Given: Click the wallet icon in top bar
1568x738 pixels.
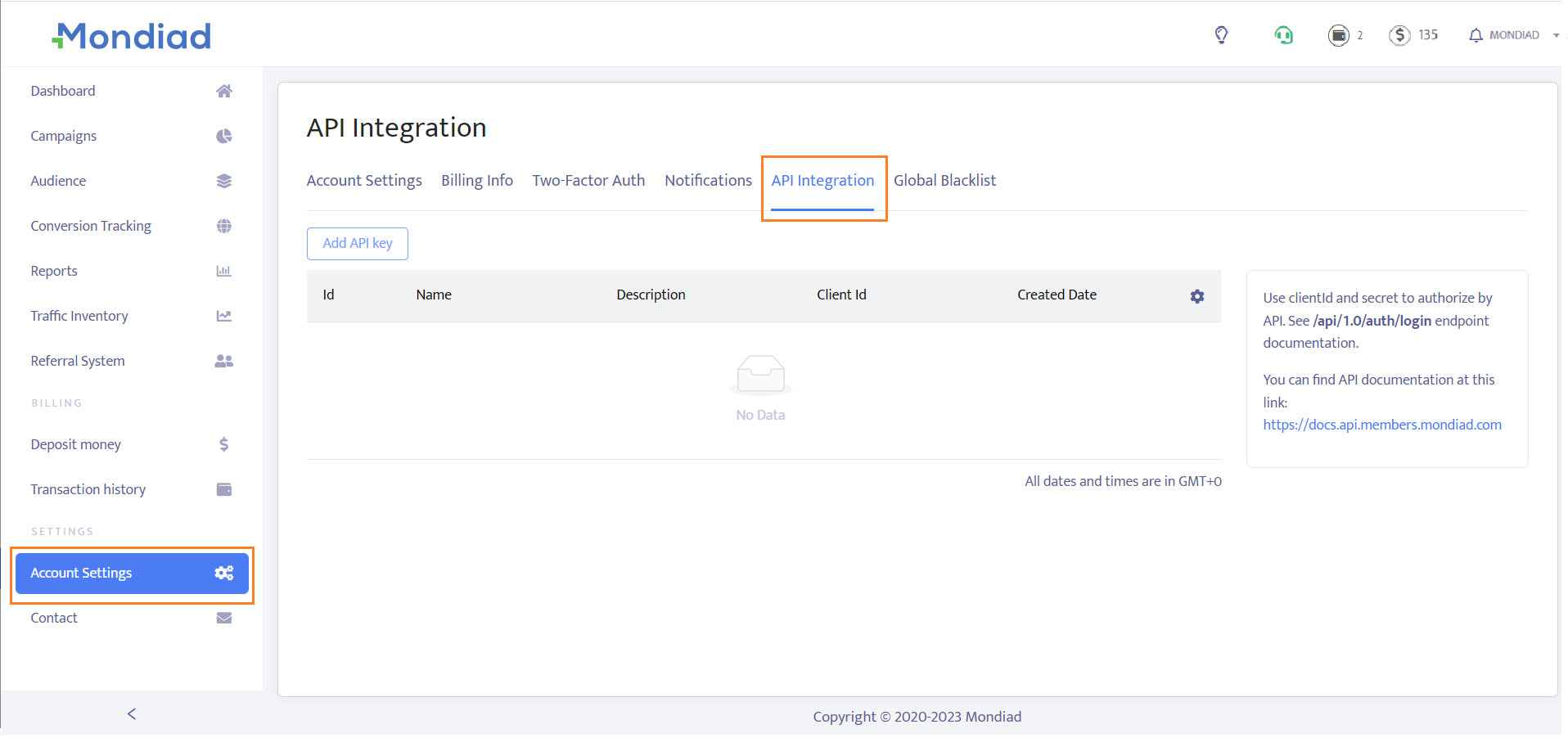Looking at the screenshot, I should pos(1338,35).
